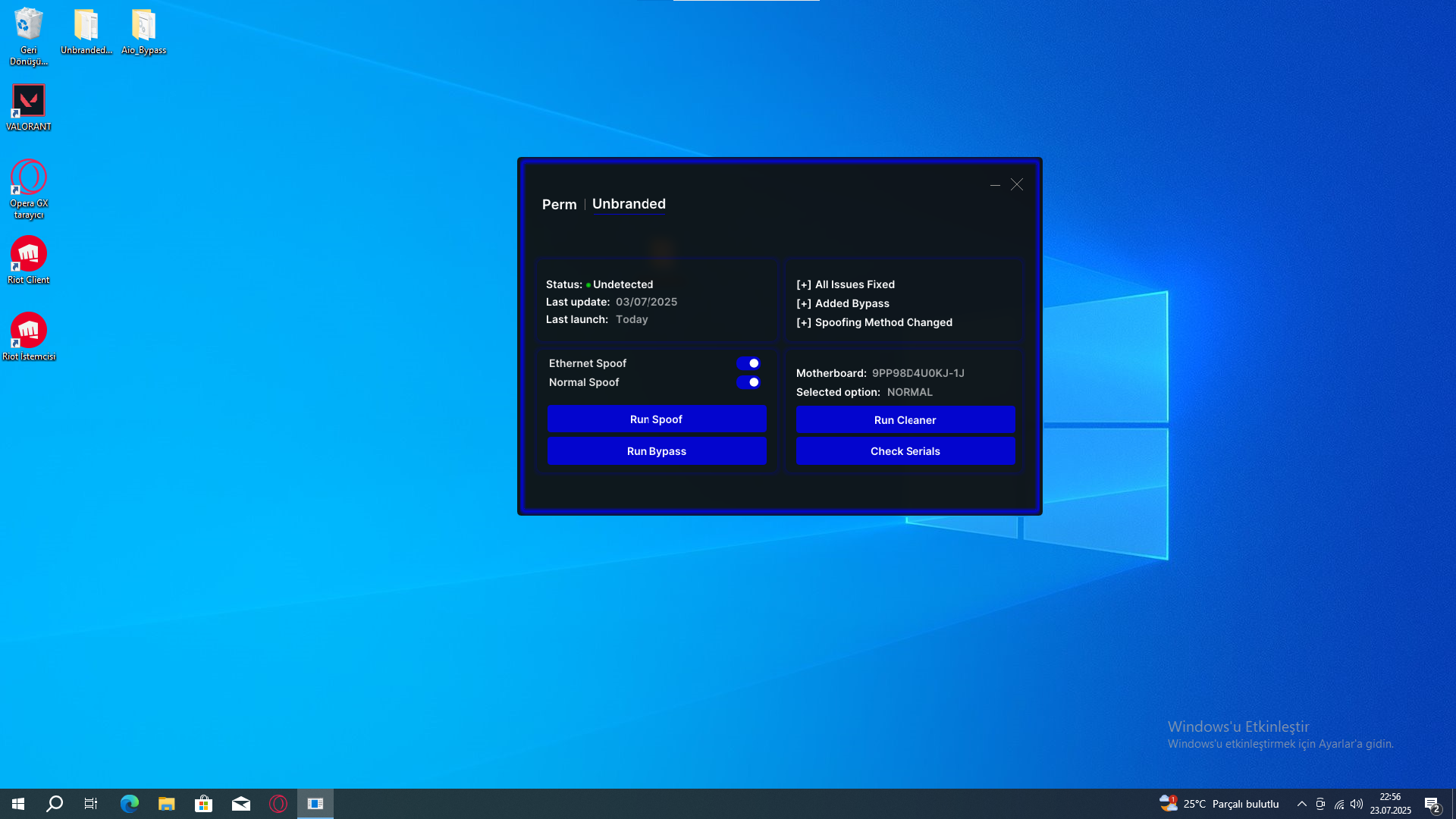The image size is (1456, 819).
Task: Launch Microsoft Edge from the taskbar
Action: (129, 804)
